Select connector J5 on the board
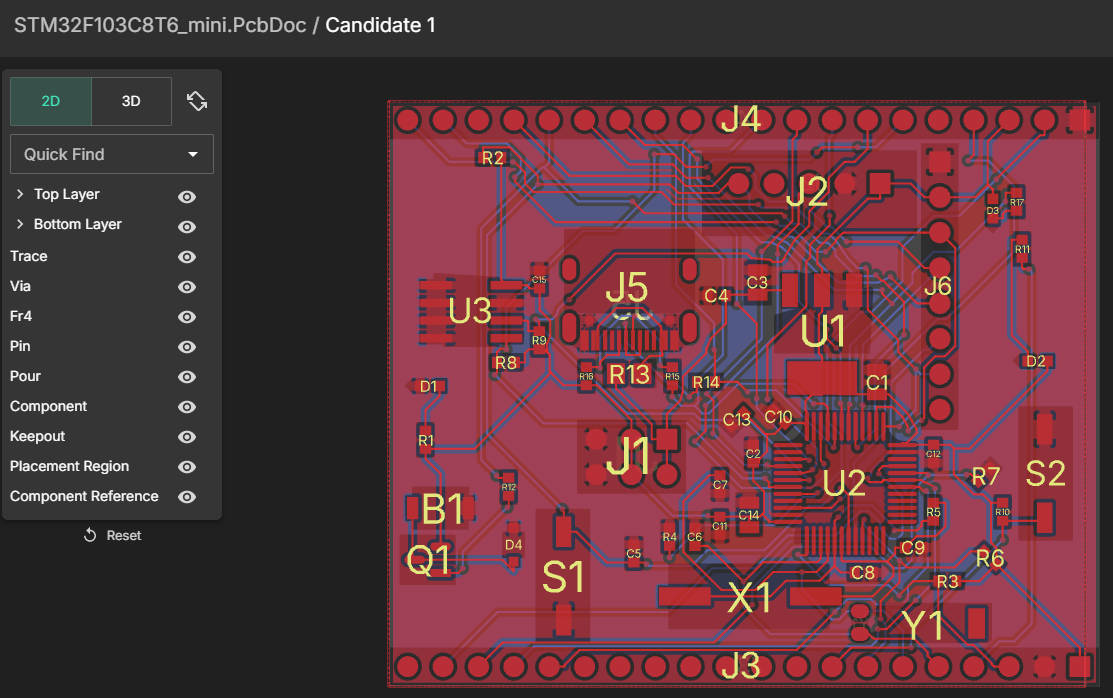 pyautogui.click(x=627, y=288)
